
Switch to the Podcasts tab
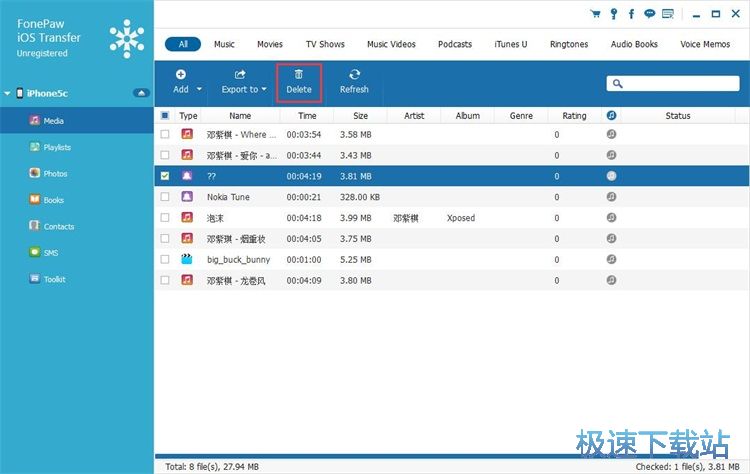[455, 44]
